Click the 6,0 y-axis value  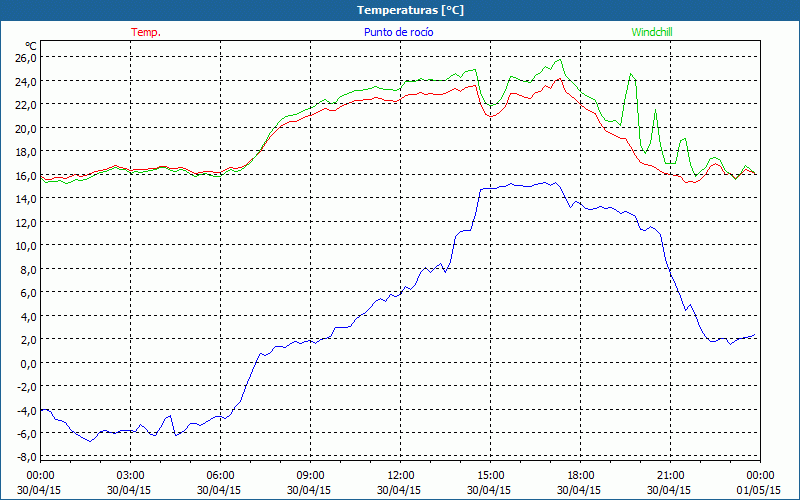click(28, 293)
